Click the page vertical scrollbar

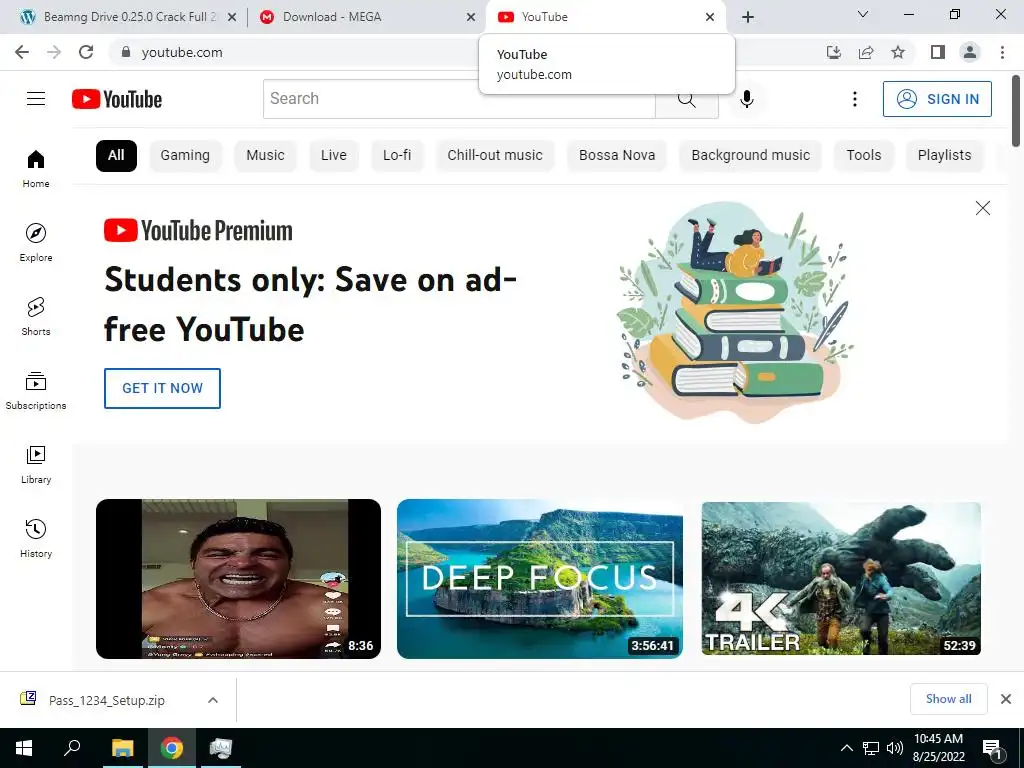[1016, 111]
